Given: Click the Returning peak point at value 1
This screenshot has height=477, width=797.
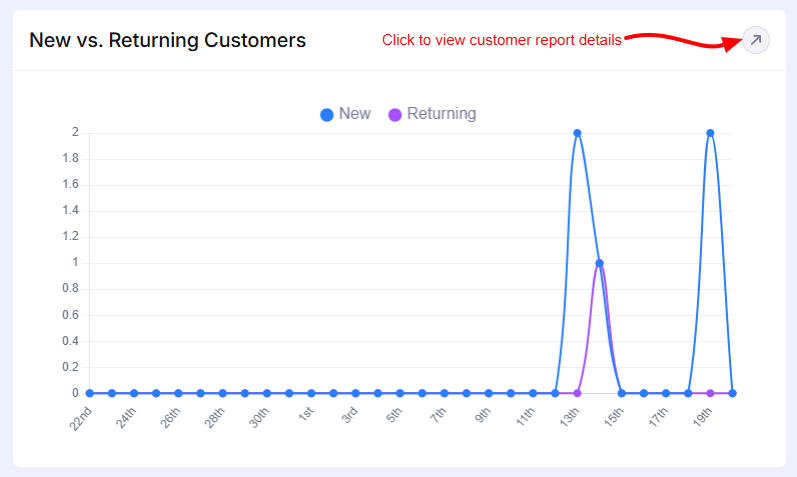Looking at the screenshot, I should [x=599, y=263].
